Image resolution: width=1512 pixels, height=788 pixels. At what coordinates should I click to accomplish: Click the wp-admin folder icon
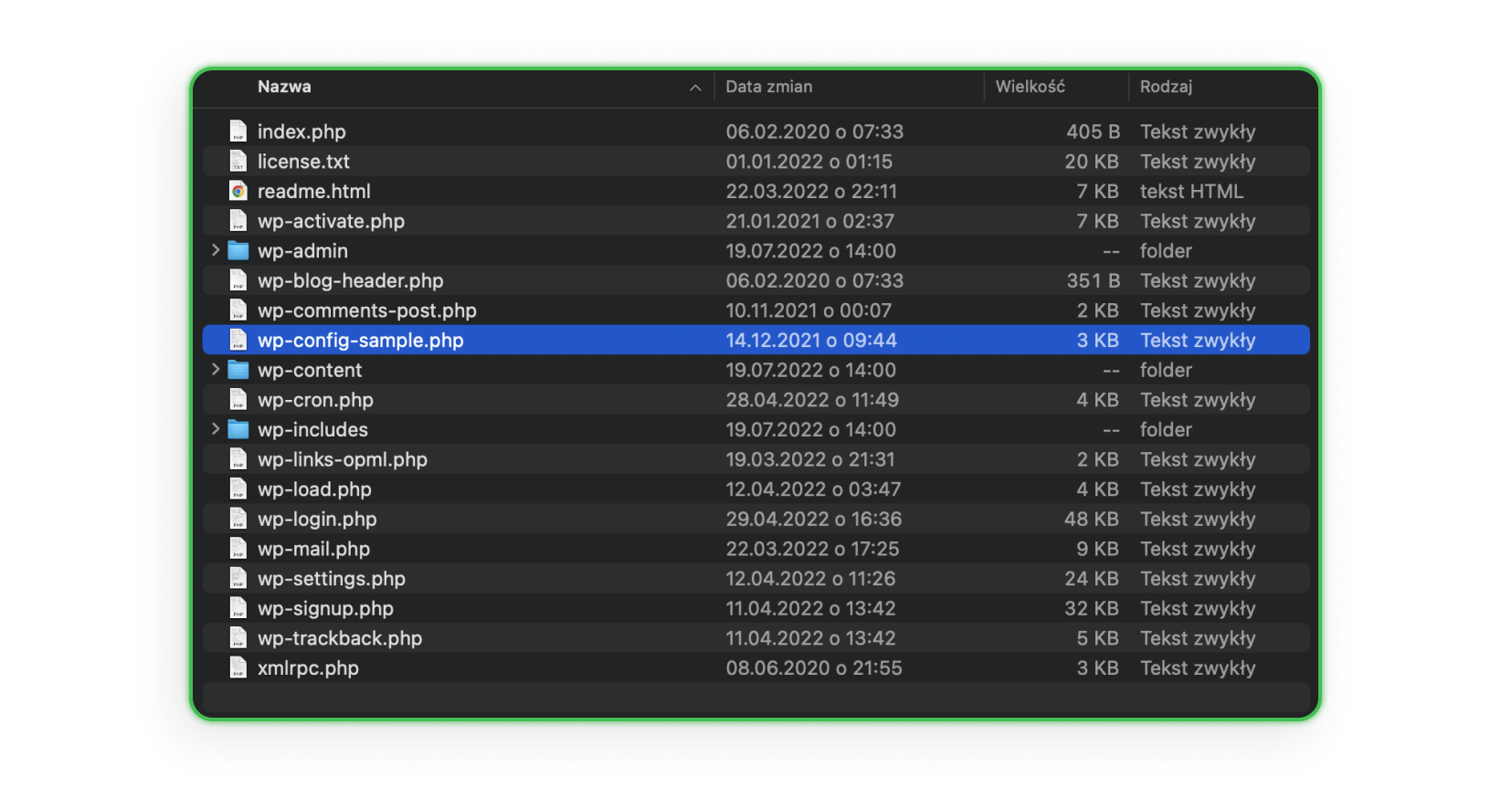pos(238,250)
